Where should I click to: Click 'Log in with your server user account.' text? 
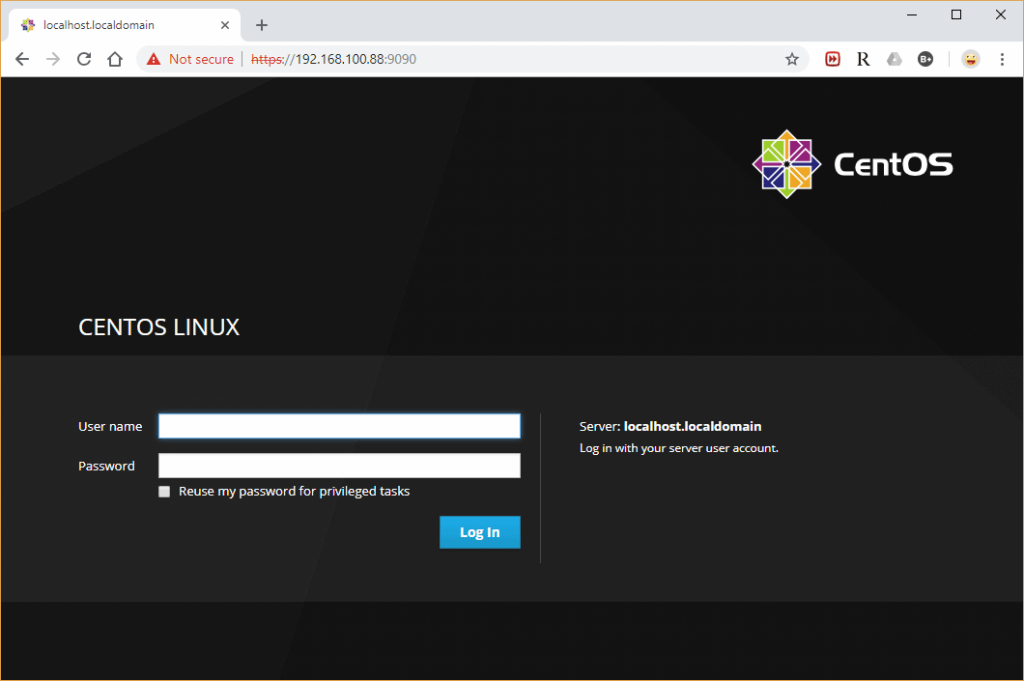click(679, 449)
